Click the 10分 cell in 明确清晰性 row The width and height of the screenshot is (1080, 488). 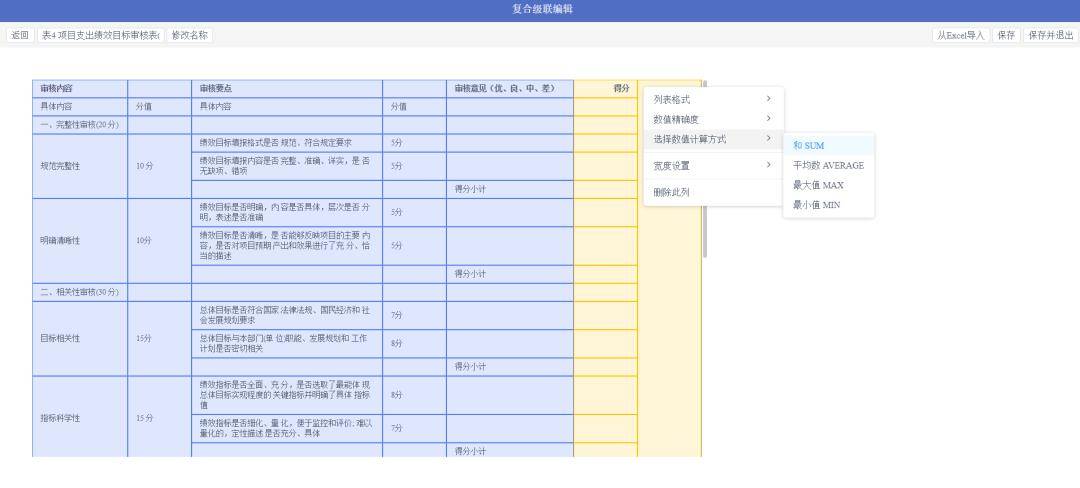(x=159, y=241)
